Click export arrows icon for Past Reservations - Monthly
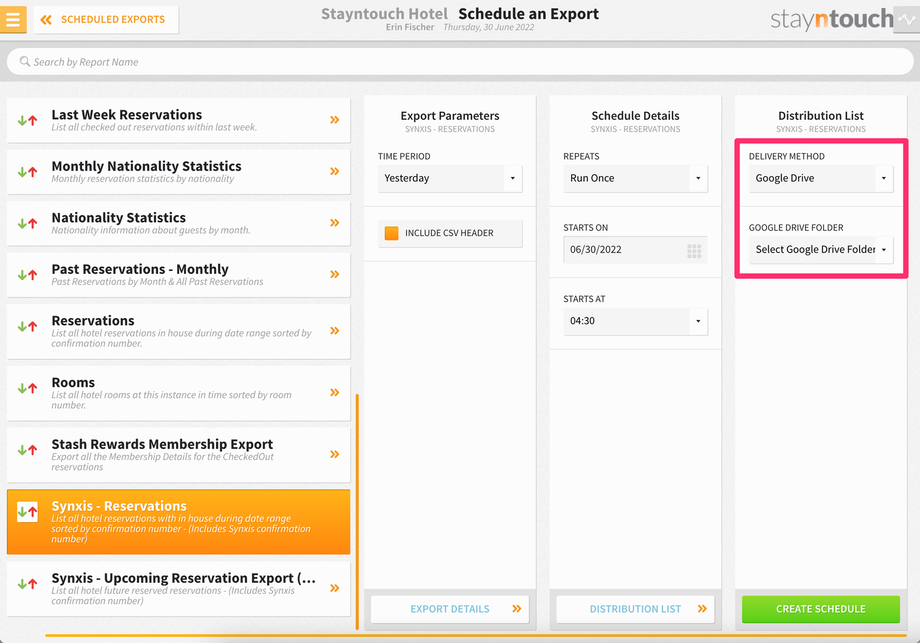 point(27,275)
